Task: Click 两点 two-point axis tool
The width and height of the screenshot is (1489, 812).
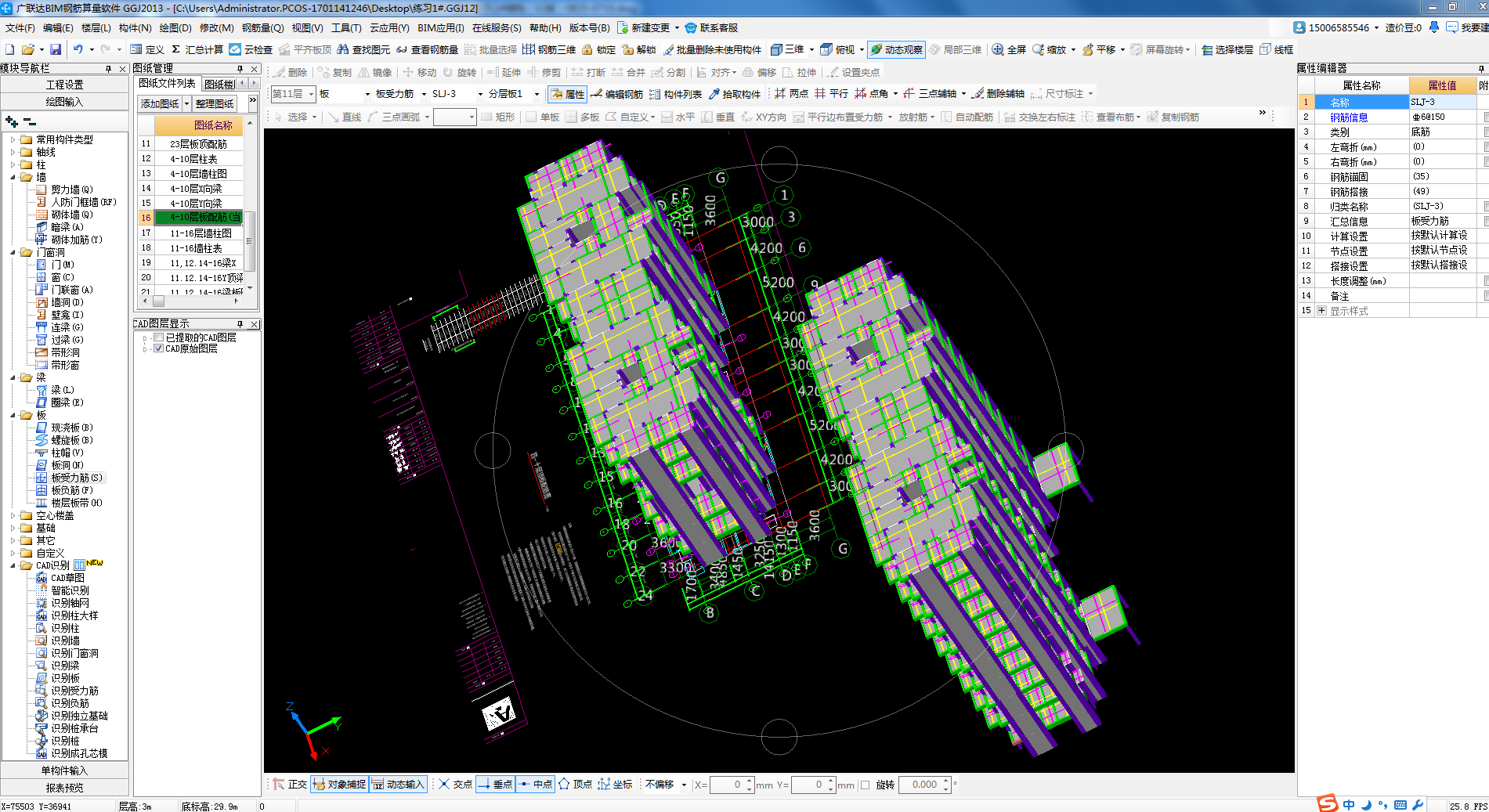Action: coord(791,93)
